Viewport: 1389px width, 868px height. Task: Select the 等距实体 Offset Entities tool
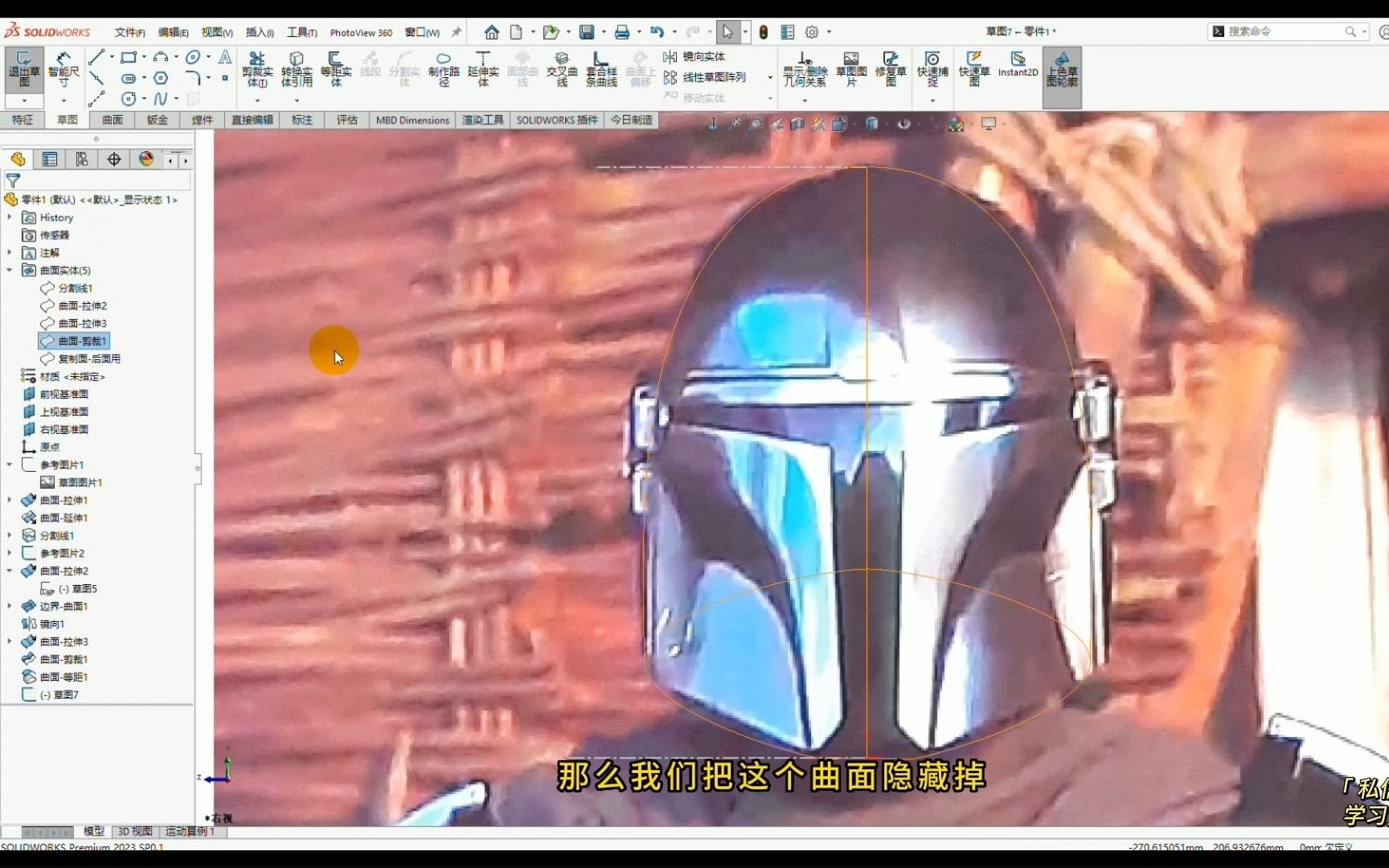coord(335,68)
